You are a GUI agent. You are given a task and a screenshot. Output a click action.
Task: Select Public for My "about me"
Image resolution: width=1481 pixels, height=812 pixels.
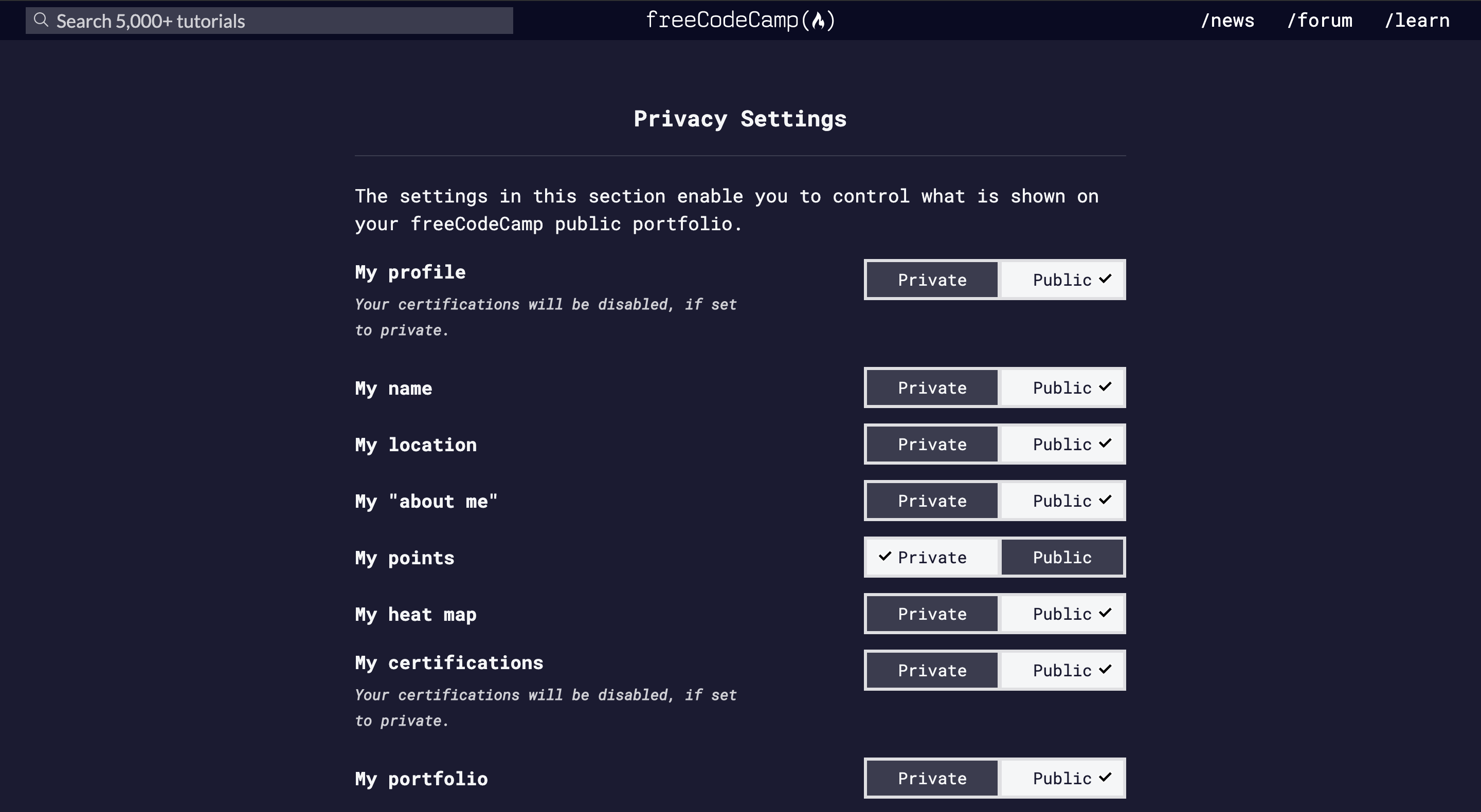(1062, 501)
